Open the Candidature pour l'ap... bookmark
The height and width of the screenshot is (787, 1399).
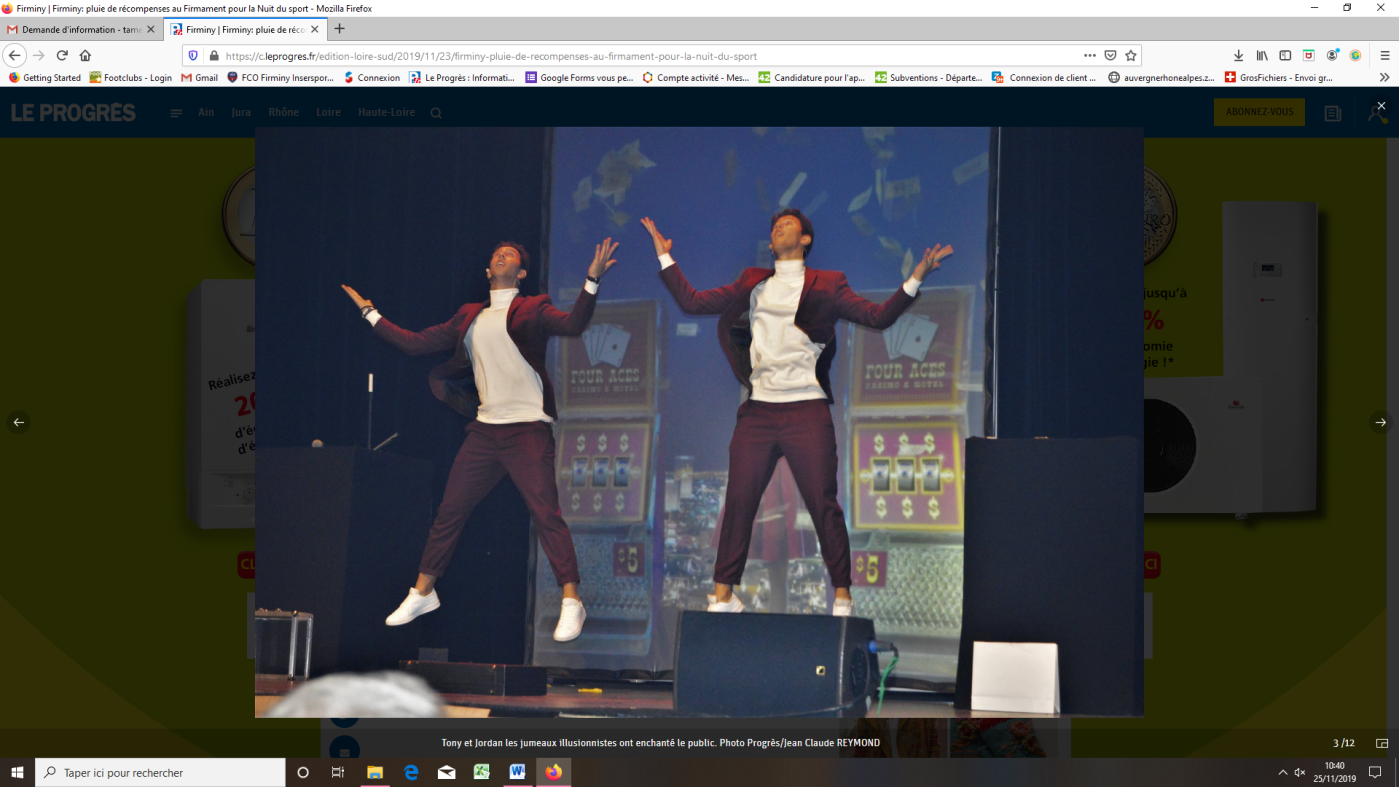[812, 77]
